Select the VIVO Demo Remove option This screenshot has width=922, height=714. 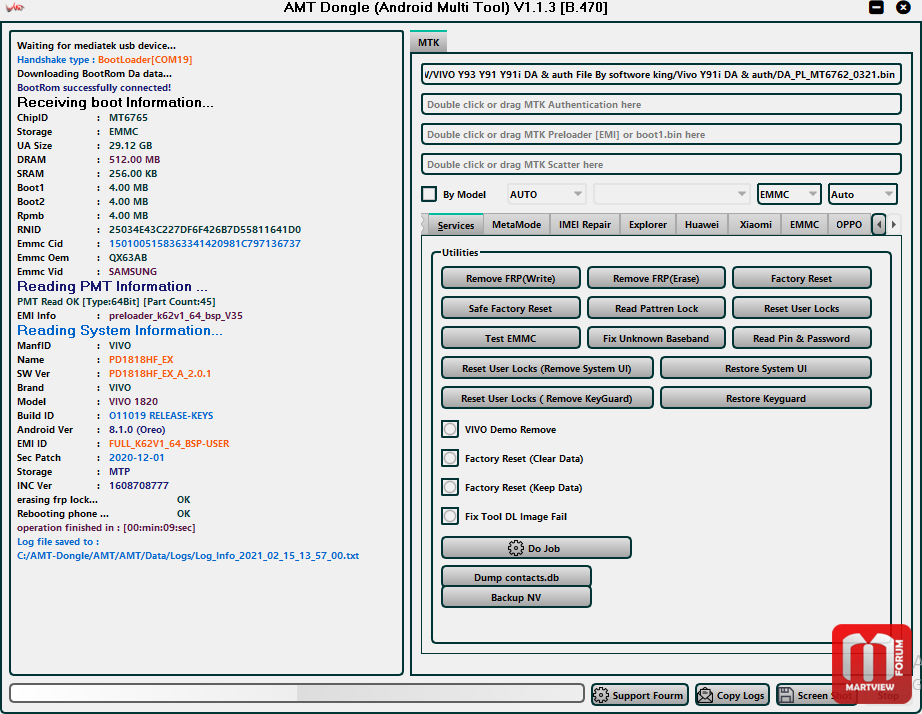(450, 429)
